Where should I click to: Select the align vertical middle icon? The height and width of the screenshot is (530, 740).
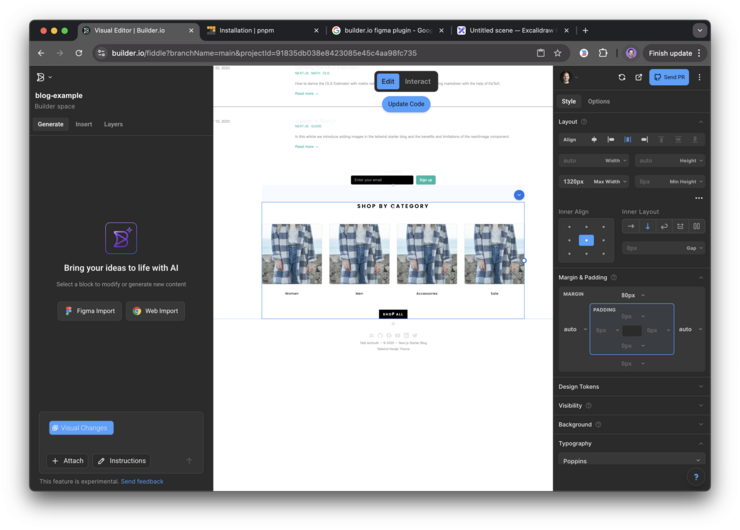pyautogui.click(x=678, y=139)
